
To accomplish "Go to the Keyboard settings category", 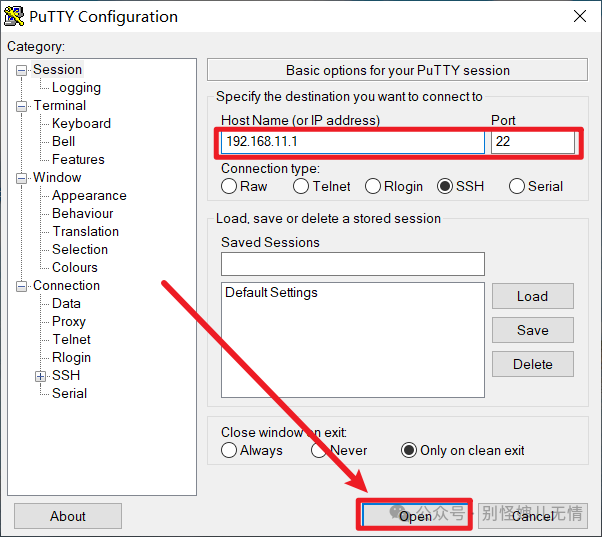I will (x=81, y=124).
